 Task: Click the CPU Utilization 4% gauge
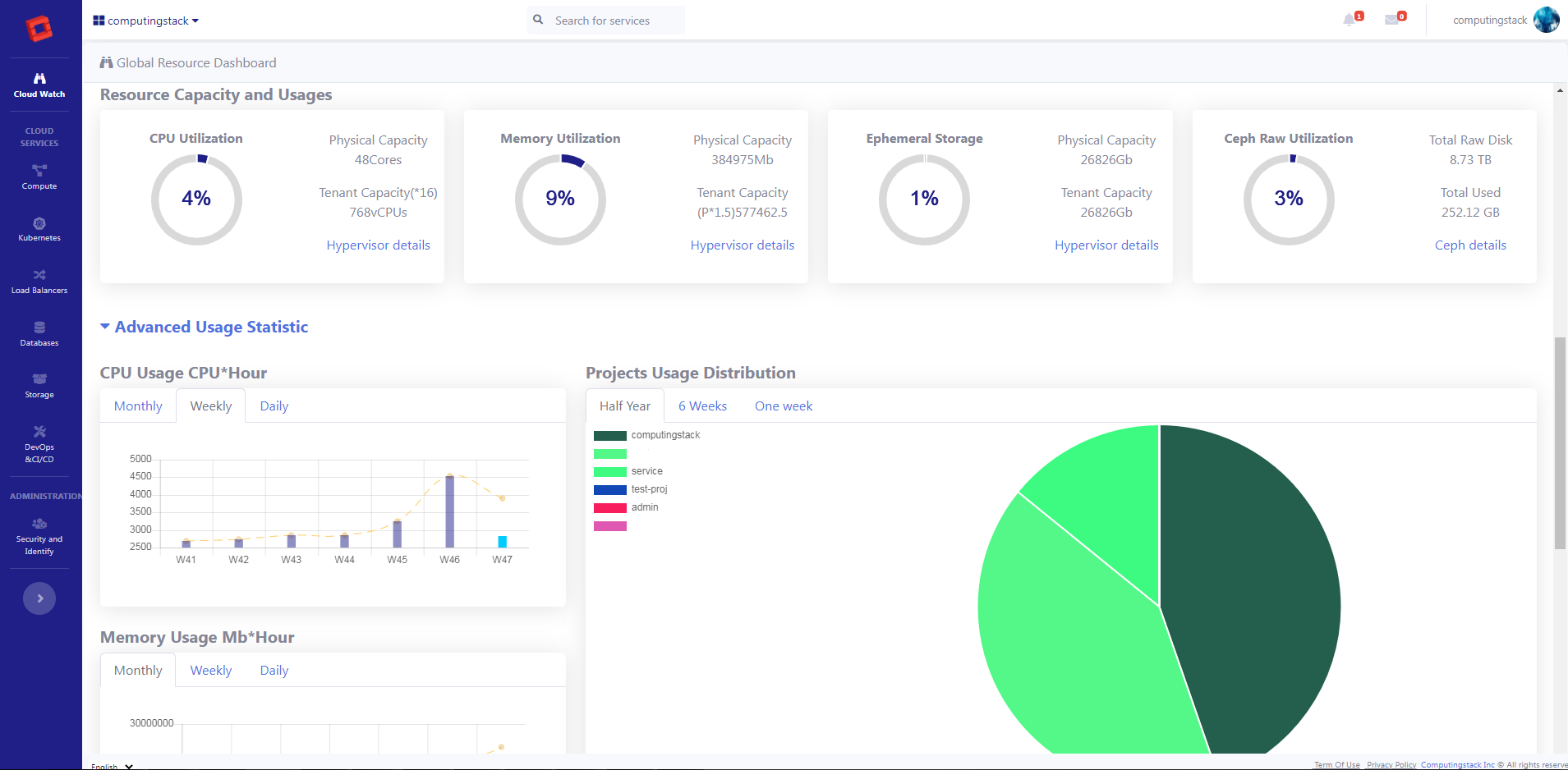coord(196,199)
